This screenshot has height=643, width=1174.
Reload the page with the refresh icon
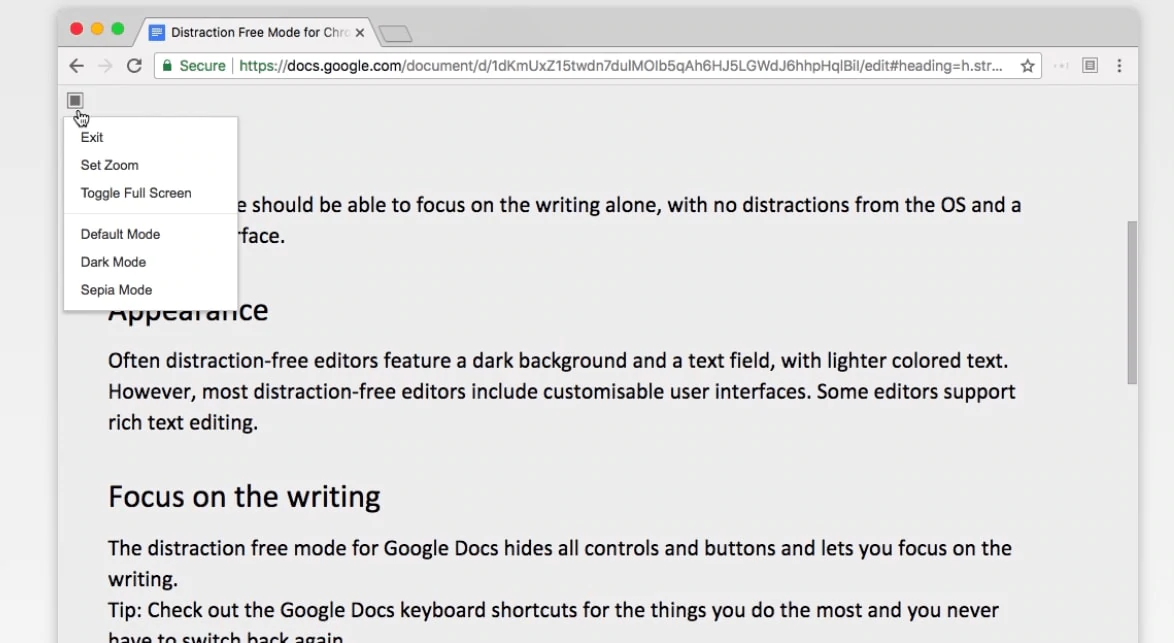point(134,66)
